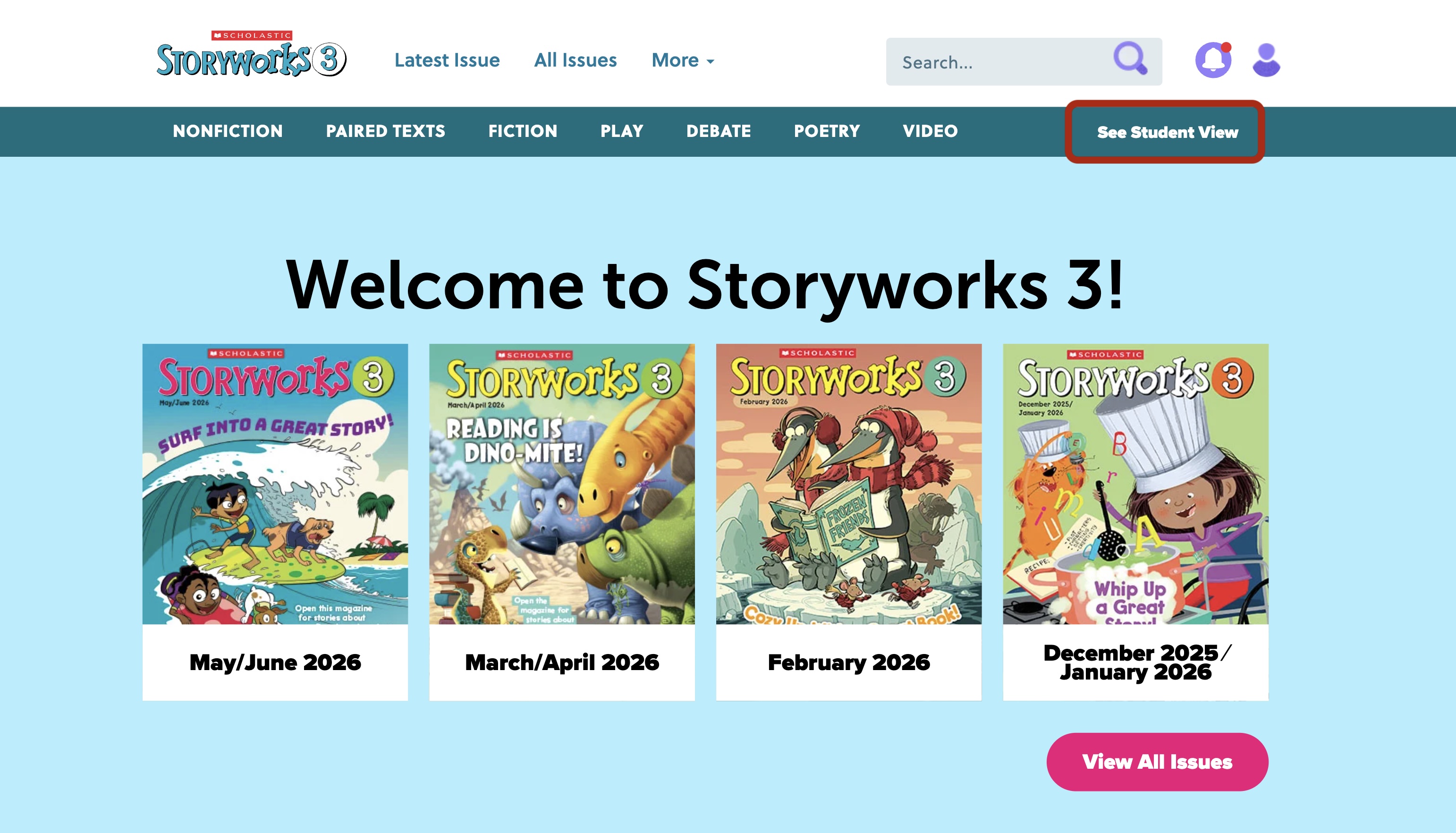1456x833 pixels.
Task: Open the user profile icon
Action: tap(1266, 59)
